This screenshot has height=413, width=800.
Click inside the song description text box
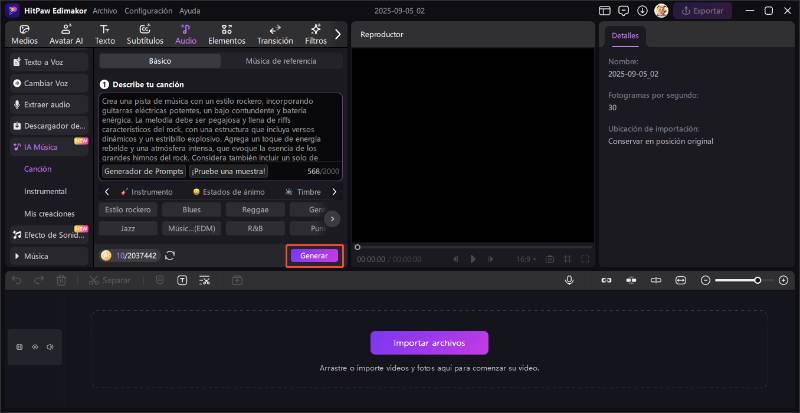tap(220, 128)
